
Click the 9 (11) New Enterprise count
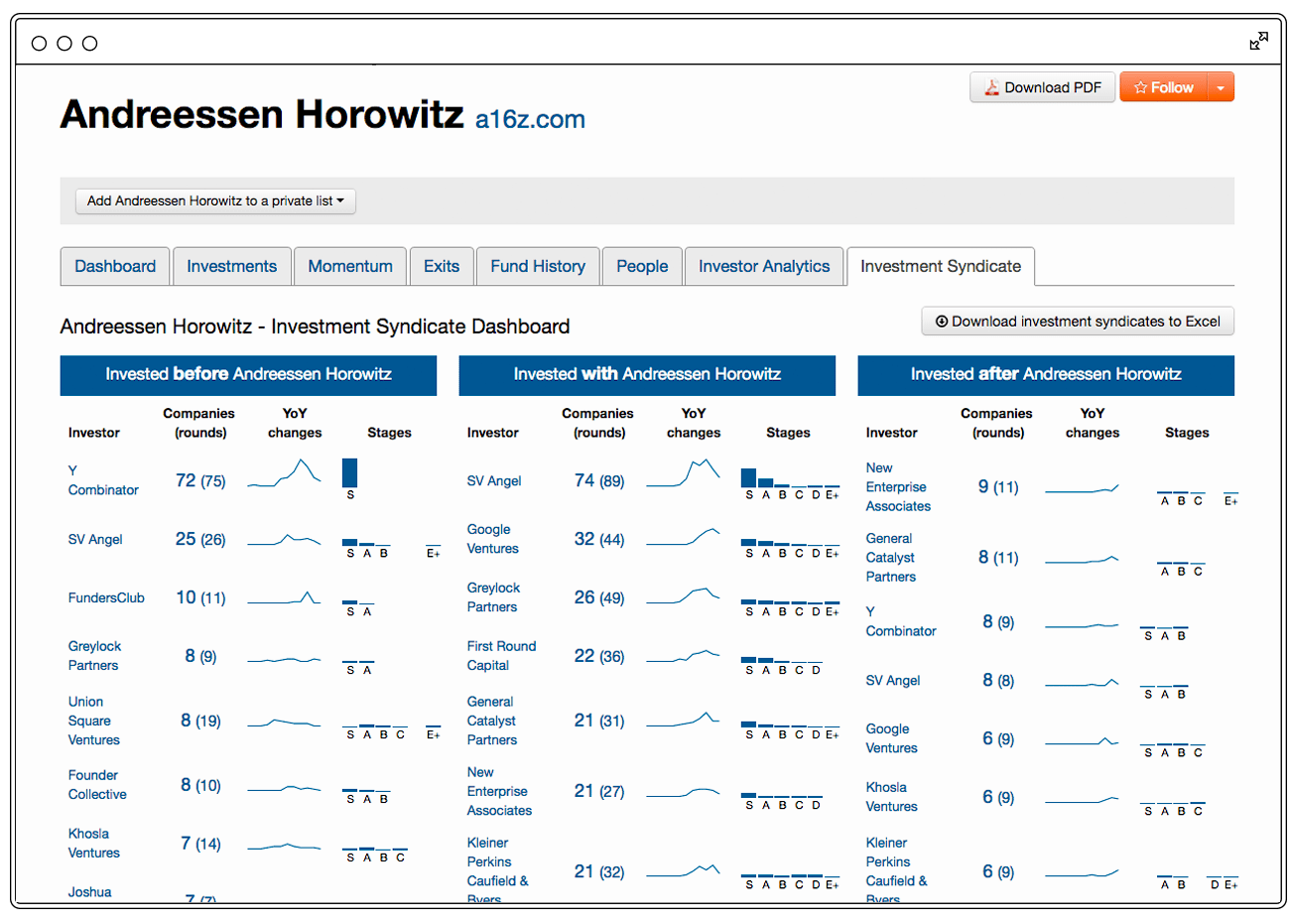click(x=998, y=487)
